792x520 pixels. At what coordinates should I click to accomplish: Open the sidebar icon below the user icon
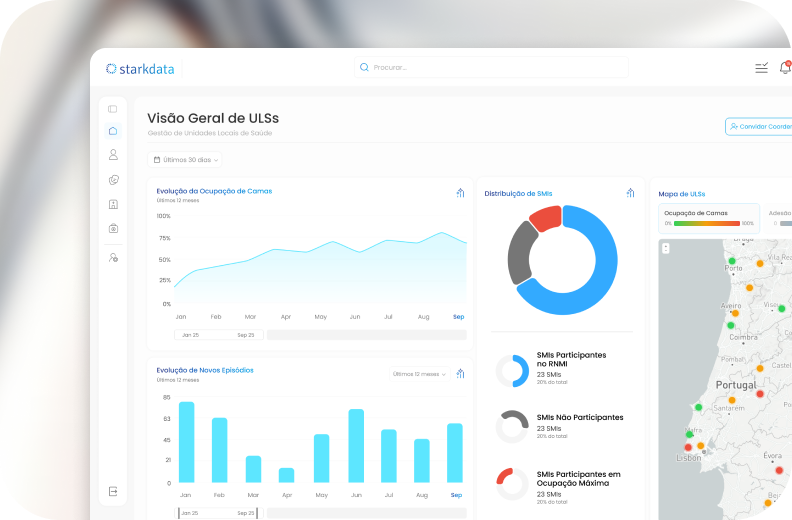[x=114, y=180]
